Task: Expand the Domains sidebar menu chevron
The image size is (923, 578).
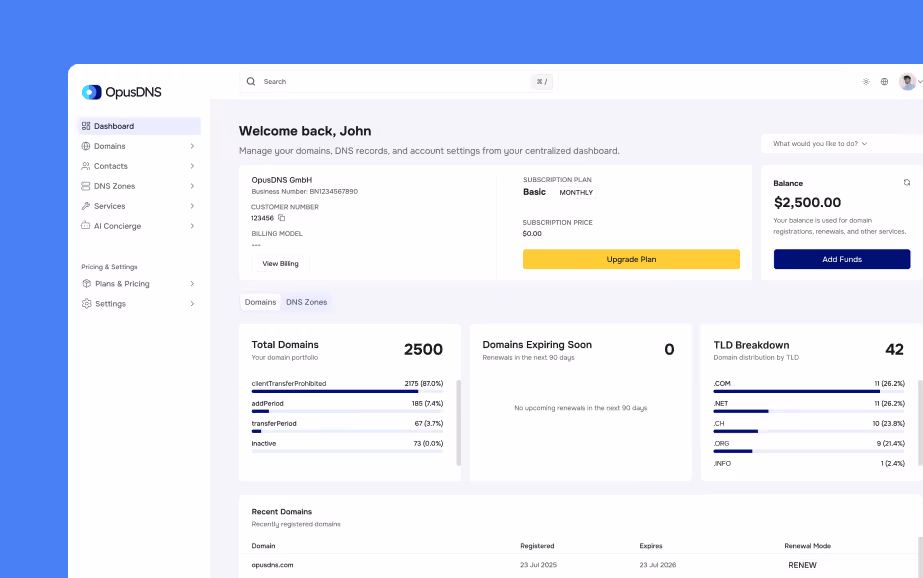Action: tap(192, 146)
